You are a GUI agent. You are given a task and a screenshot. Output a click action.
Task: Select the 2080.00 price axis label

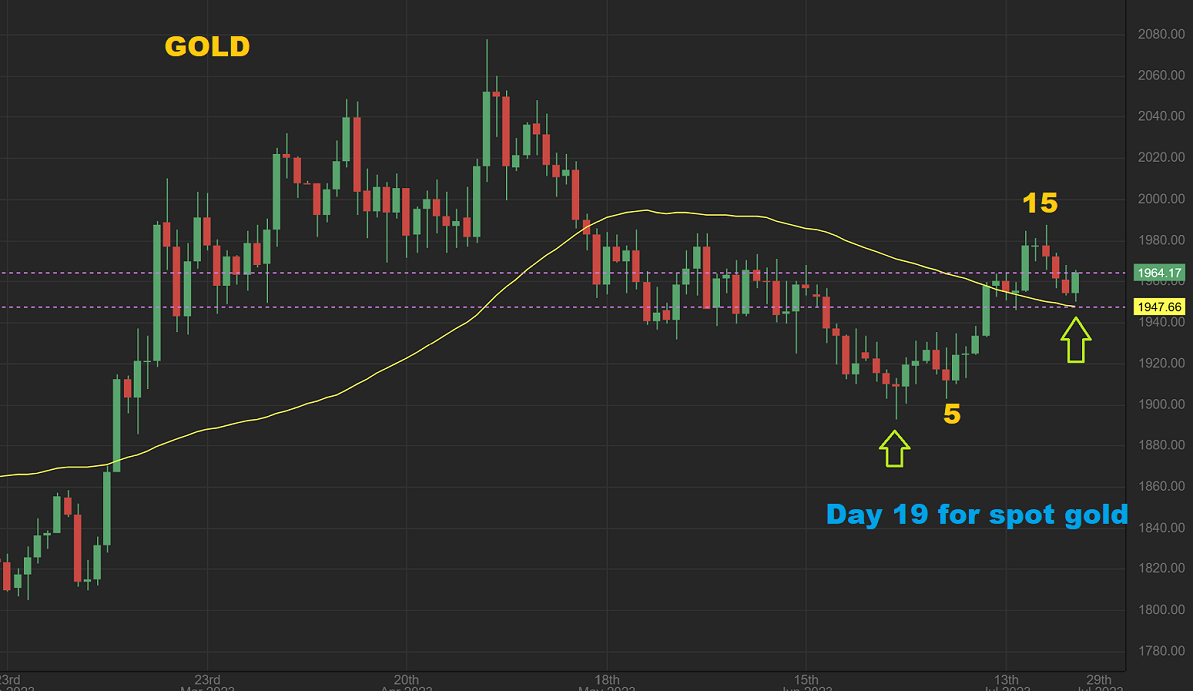[1161, 34]
